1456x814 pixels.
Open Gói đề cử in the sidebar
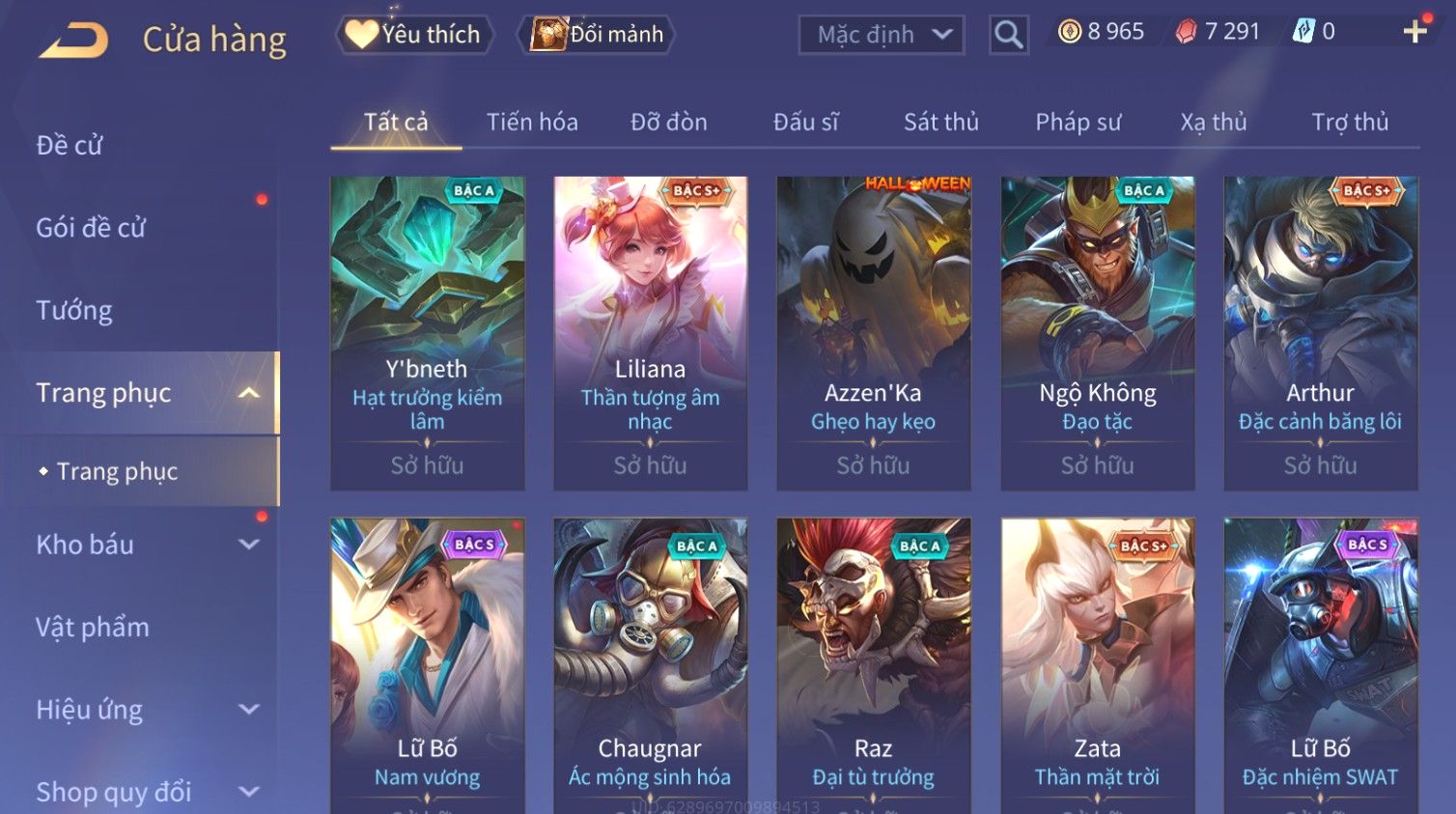click(x=91, y=228)
